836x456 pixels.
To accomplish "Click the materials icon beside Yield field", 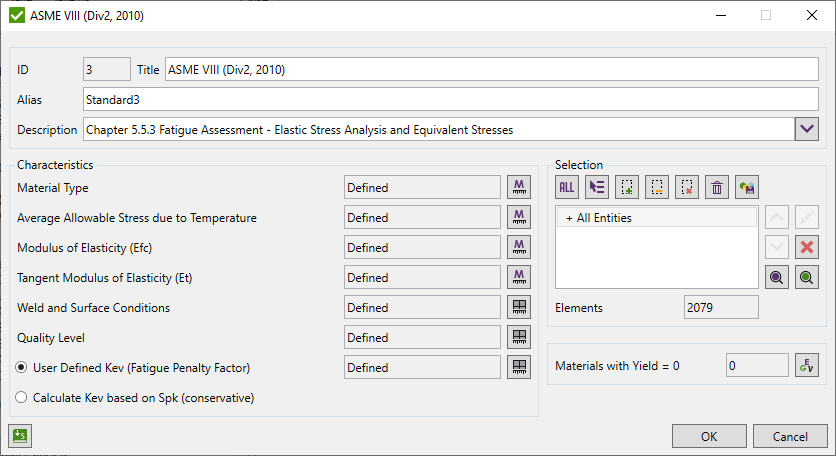I will point(807,366).
